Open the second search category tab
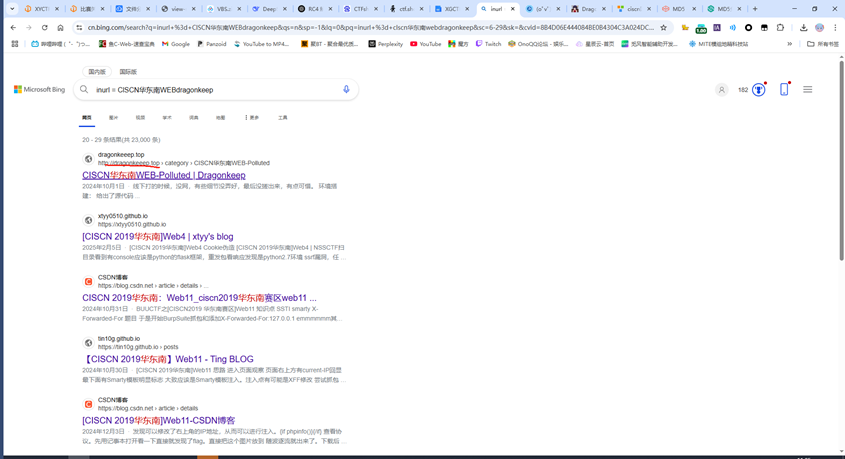Image resolution: width=845 pixels, height=459 pixels. (x=113, y=118)
